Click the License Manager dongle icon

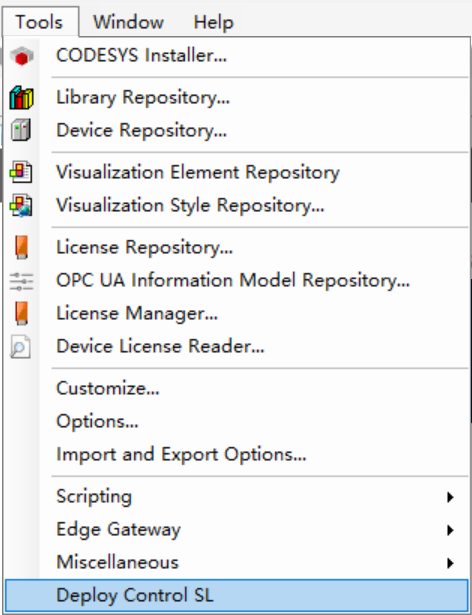(21, 313)
